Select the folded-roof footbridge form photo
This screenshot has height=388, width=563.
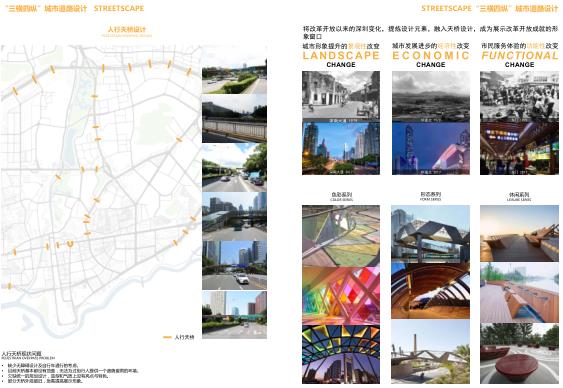pos(430,234)
